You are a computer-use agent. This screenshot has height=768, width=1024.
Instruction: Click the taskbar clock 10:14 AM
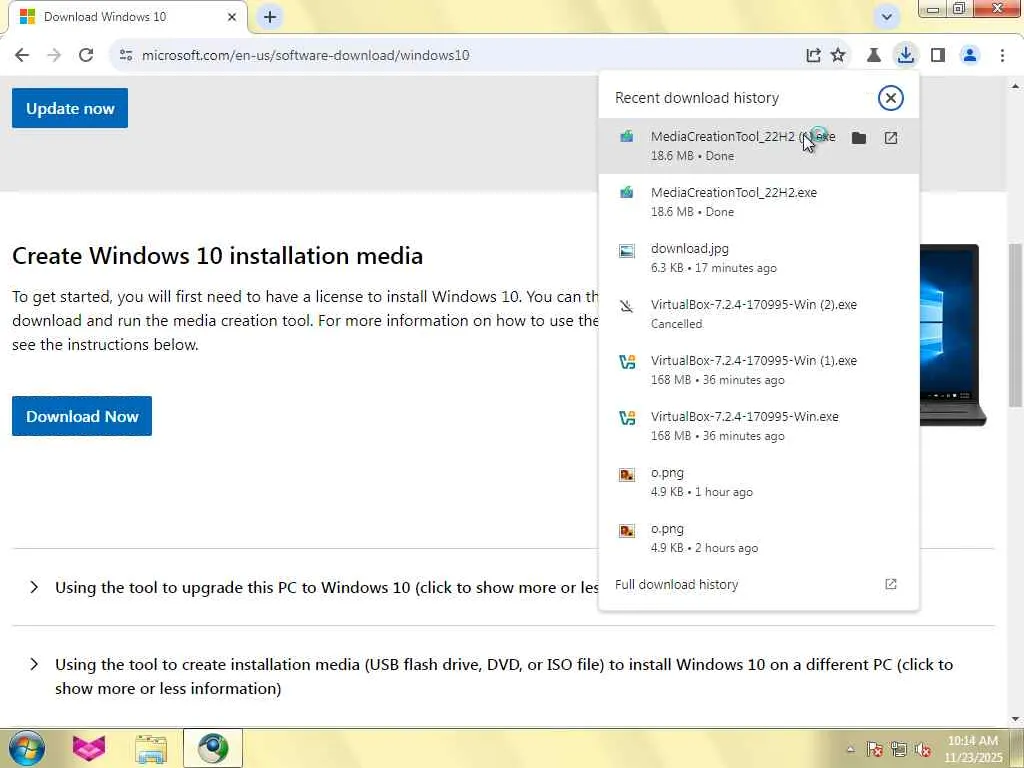(972, 749)
